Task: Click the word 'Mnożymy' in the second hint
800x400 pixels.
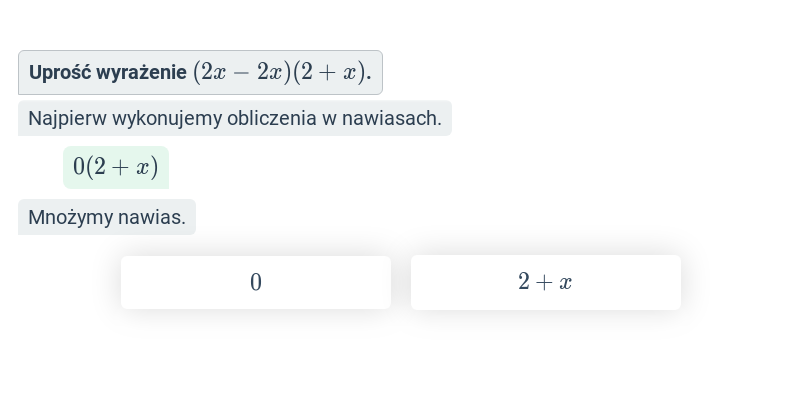Action: (71, 217)
